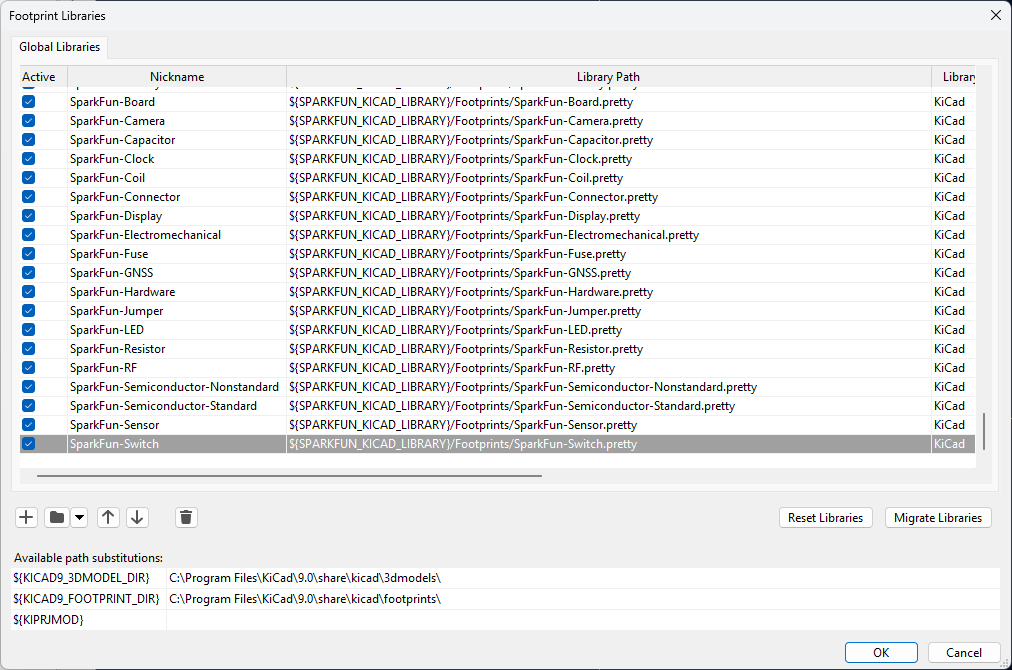Toggle Active checkbox for SparkFun-Clock
Image resolution: width=1012 pixels, height=670 pixels.
[x=28, y=159]
